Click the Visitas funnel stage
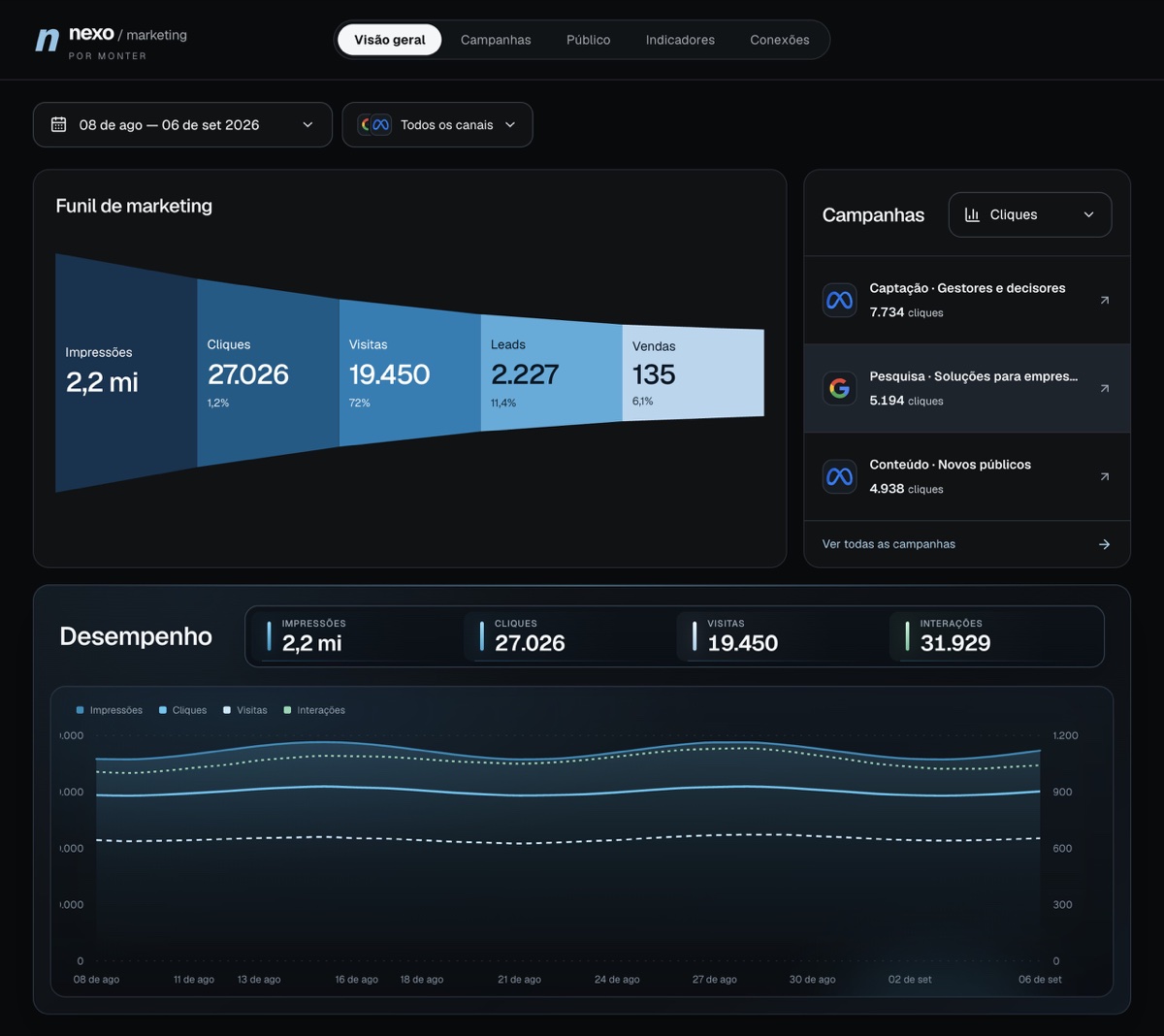1164x1036 pixels. click(410, 373)
